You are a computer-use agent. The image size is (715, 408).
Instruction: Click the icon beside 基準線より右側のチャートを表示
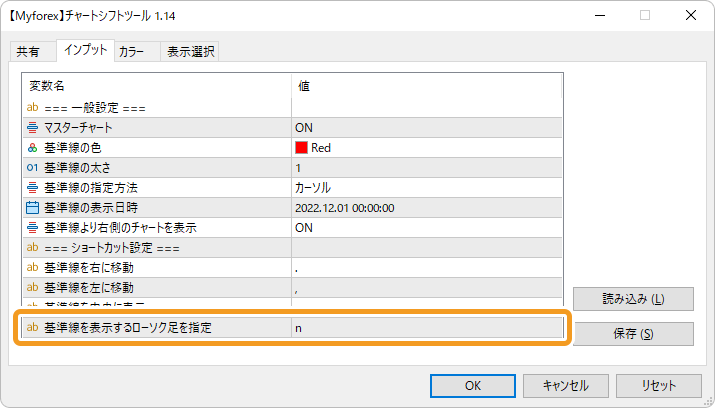[x=32, y=227]
